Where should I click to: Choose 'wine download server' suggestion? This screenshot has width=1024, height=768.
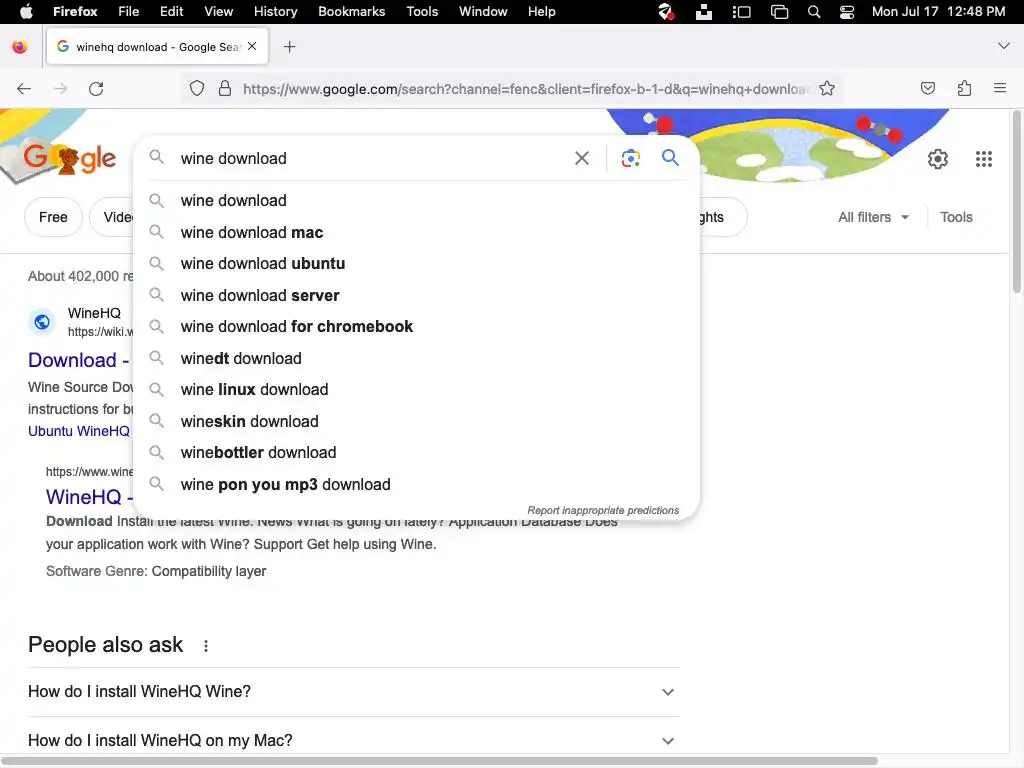tap(416, 295)
